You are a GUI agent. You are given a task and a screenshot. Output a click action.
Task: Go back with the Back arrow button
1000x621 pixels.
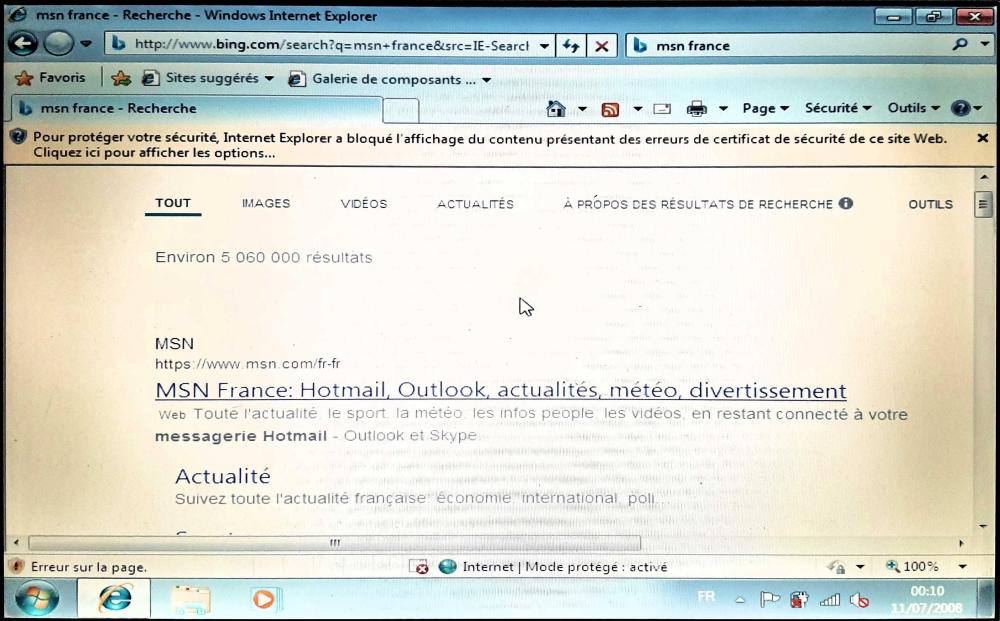click(x=23, y=44)
